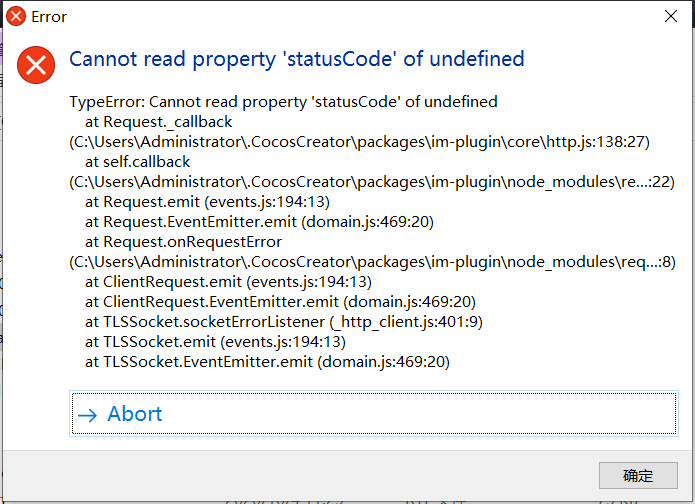Click the "TLSSocket.socketErrorListener" stack line

pos(285,322)
